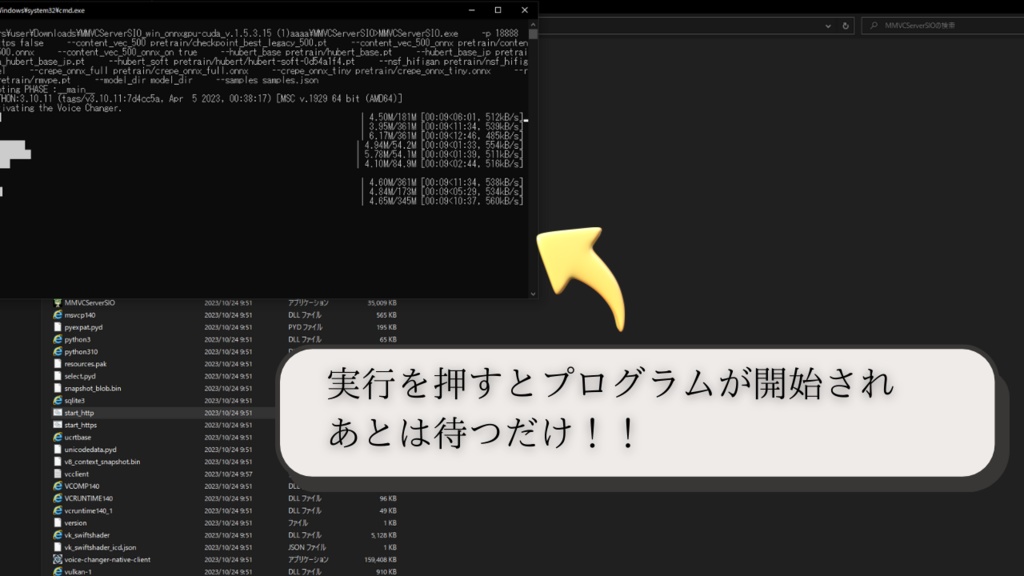Screen dimensions: 1024x576
Task: Select the python310 DLL icon
Action: [x=57, y=352]
